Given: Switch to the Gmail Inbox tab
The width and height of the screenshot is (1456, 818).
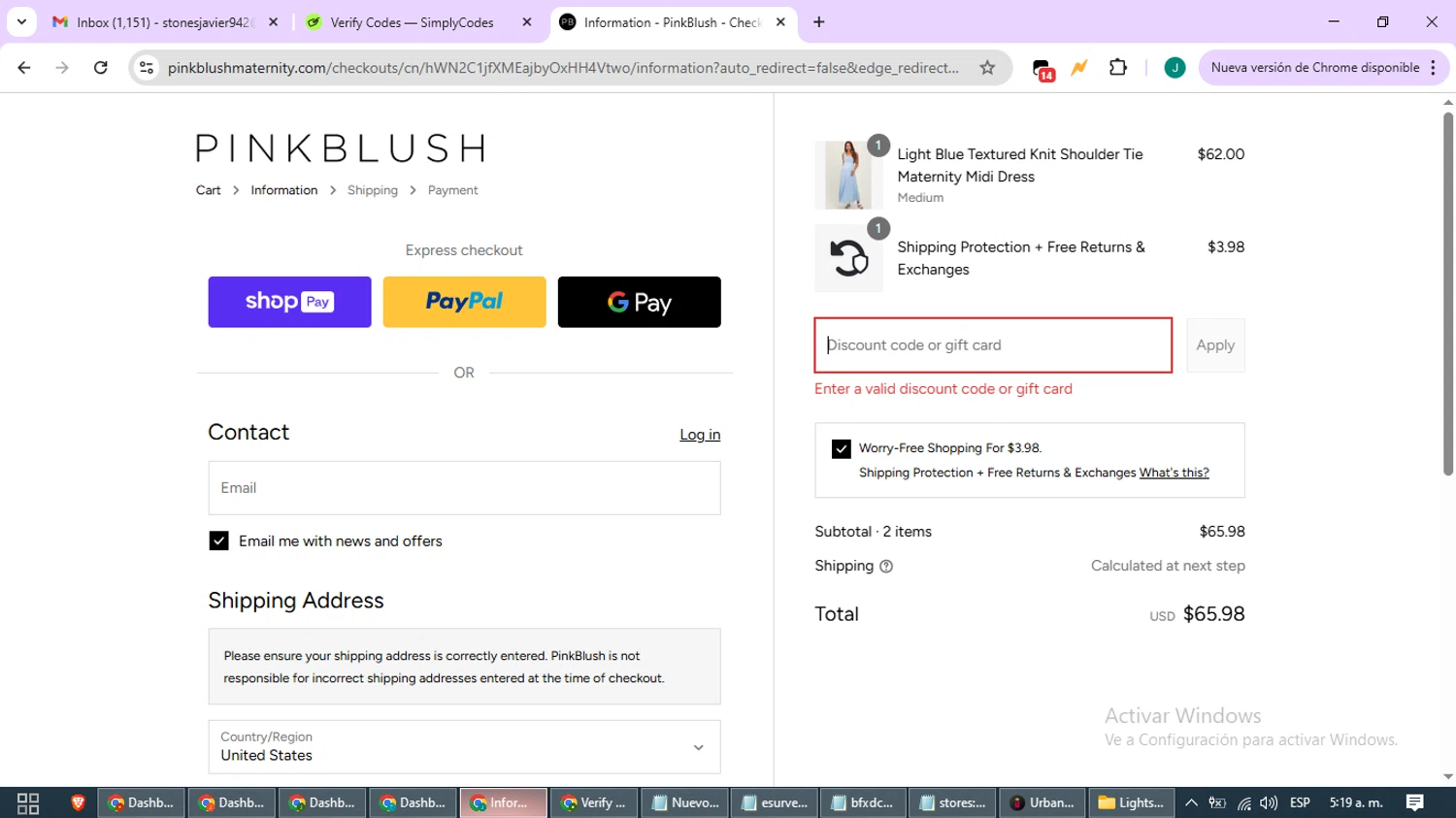Looking at the screenshot, I should [165, 21].
